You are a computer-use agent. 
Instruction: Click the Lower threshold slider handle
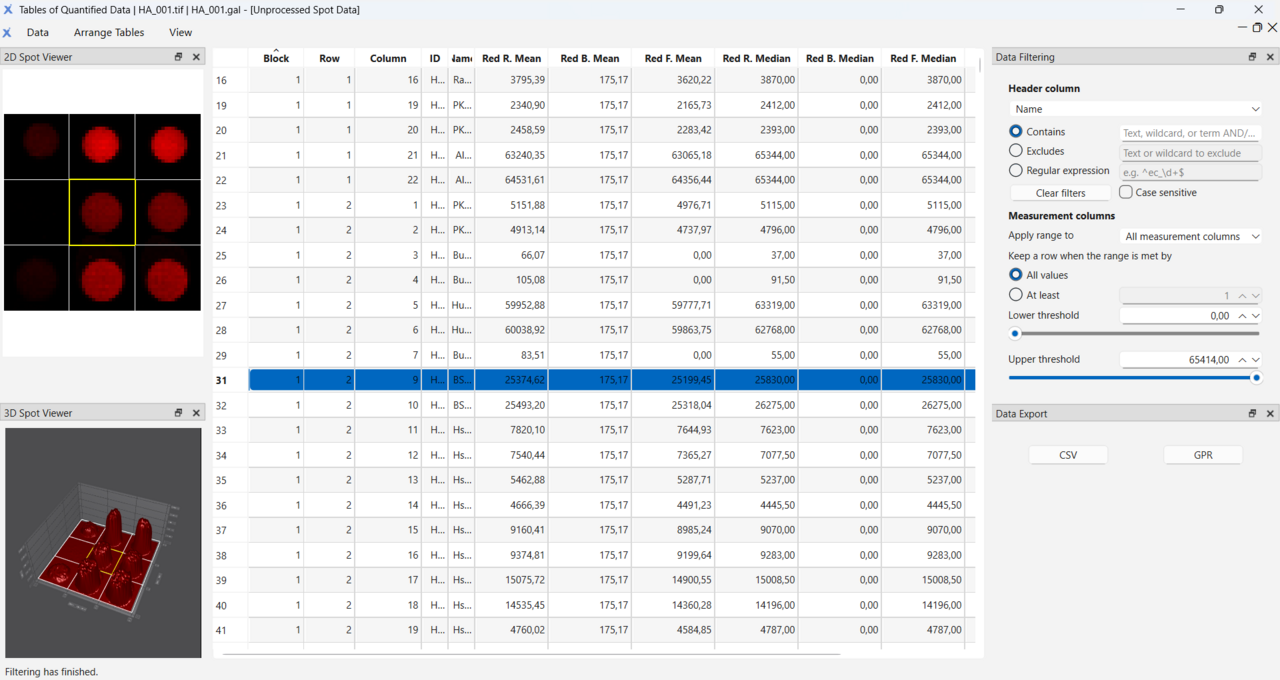1015,334
